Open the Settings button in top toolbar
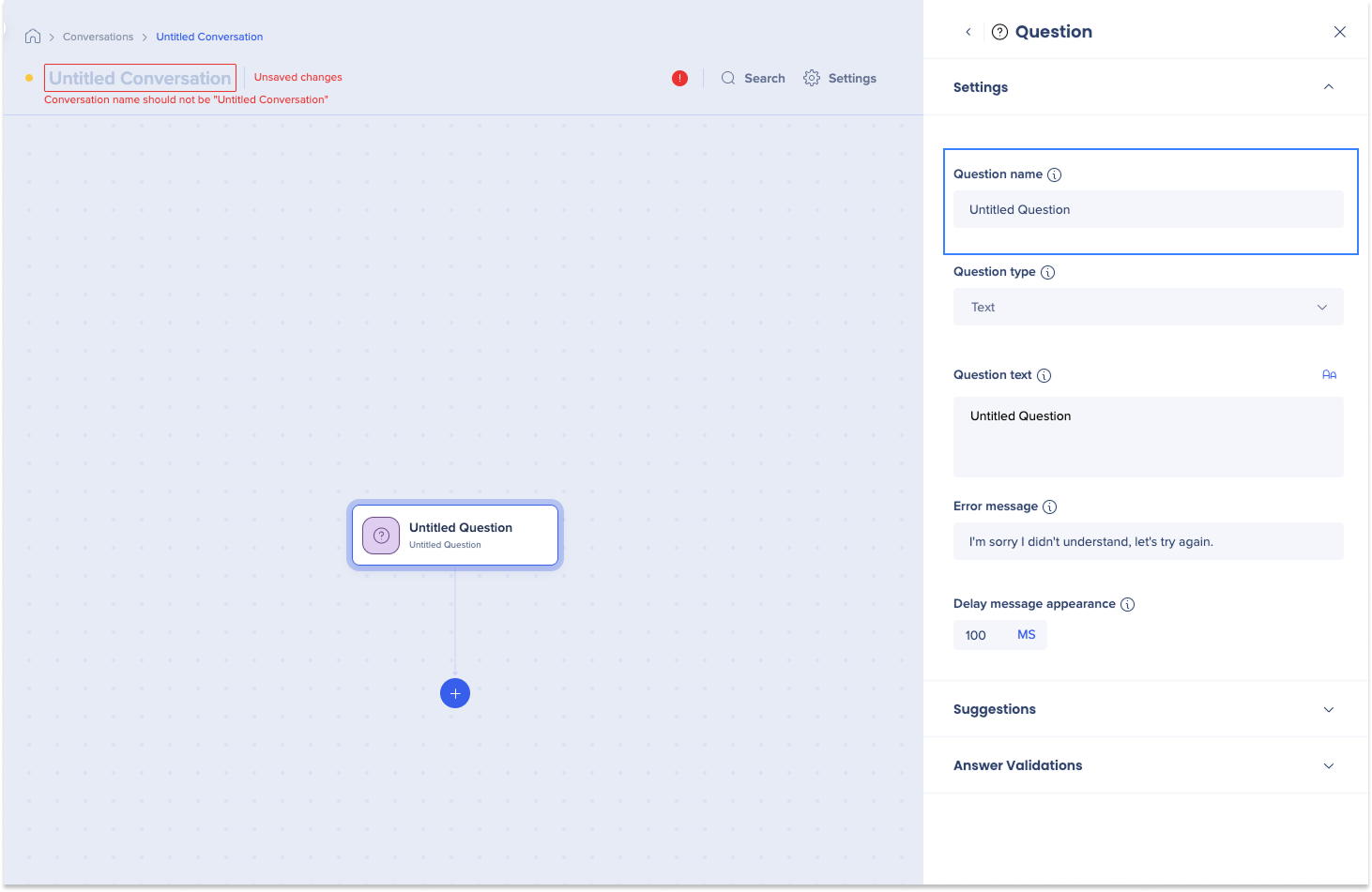 [840, 79]
